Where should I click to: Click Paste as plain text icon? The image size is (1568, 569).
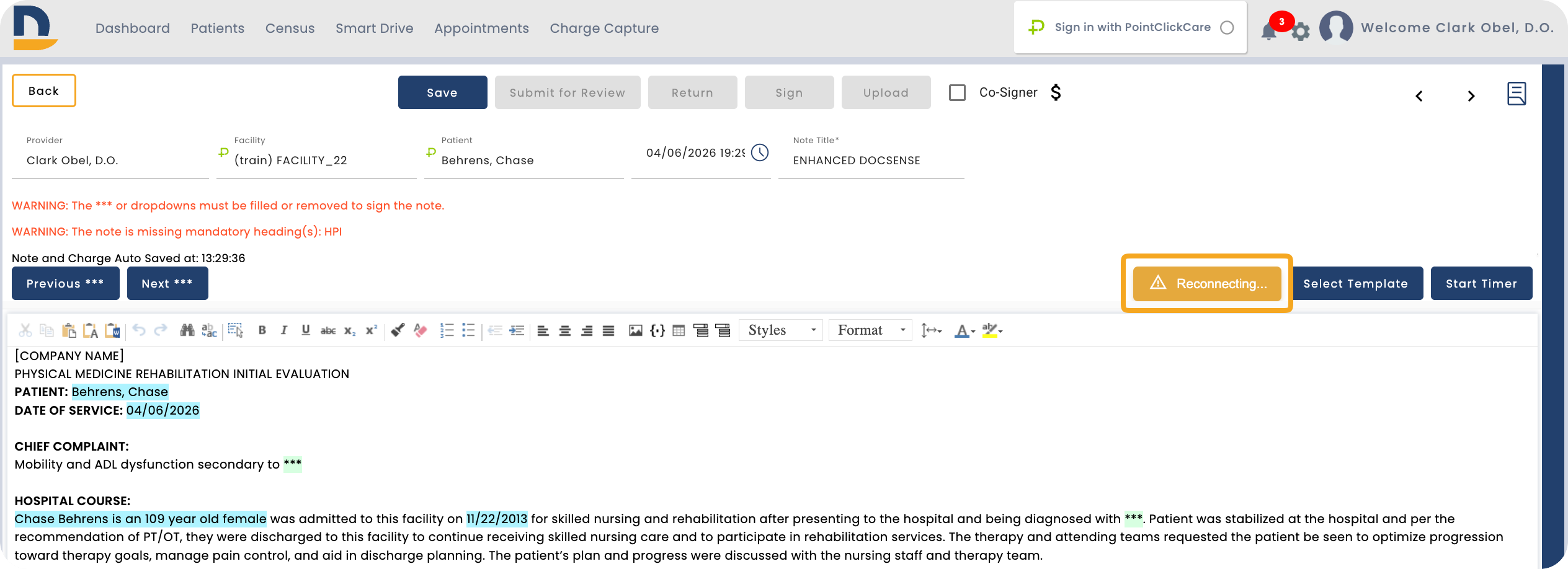point(91,330)
